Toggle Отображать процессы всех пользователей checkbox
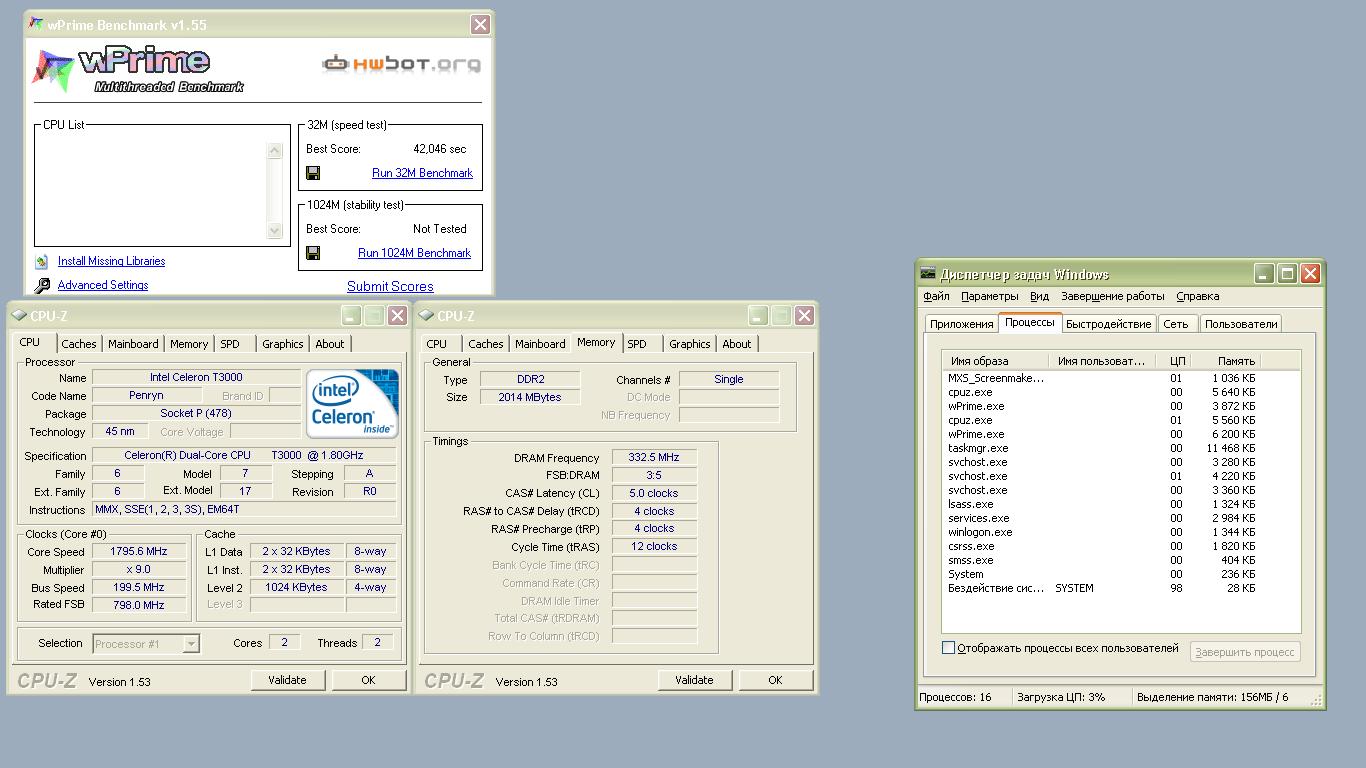 click(948, 648)
